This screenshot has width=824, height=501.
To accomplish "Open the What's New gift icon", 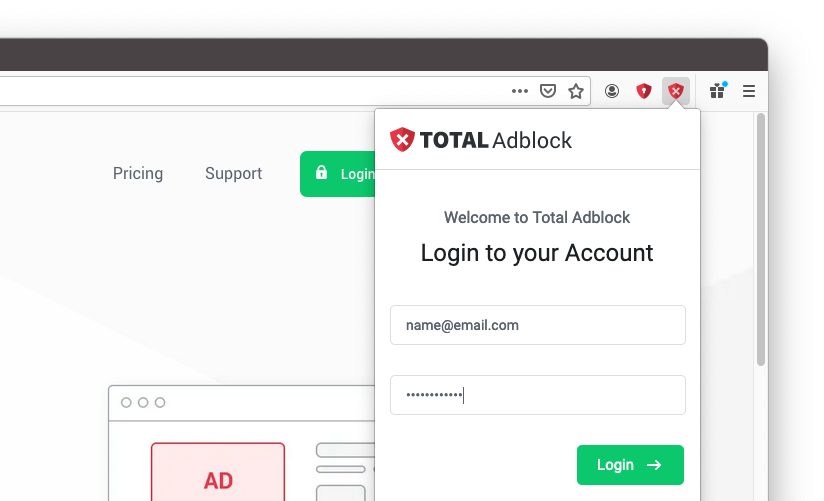I will [x=717, y=91].
